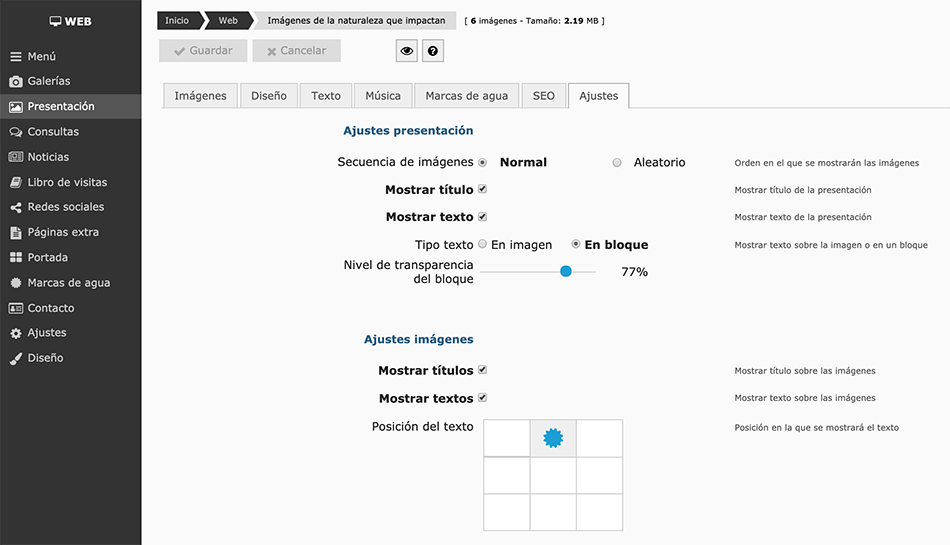Click the eye preview icon button
The image size is (950, 545).
[407, 51]
